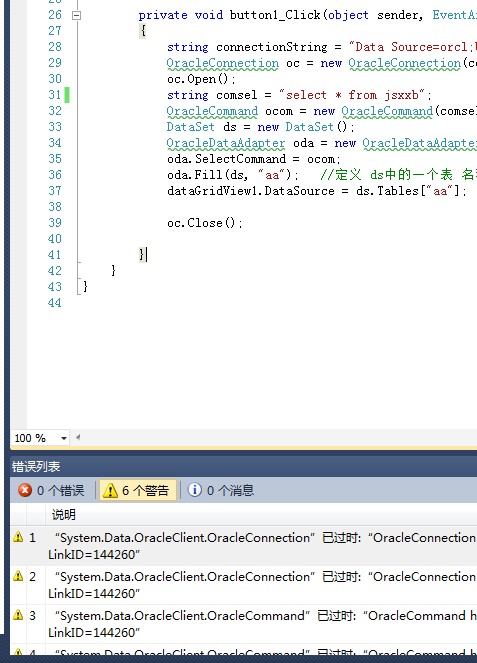Click the dataGridView1.DataSource assignment line

pyautogui.click(x=317, y=191)
